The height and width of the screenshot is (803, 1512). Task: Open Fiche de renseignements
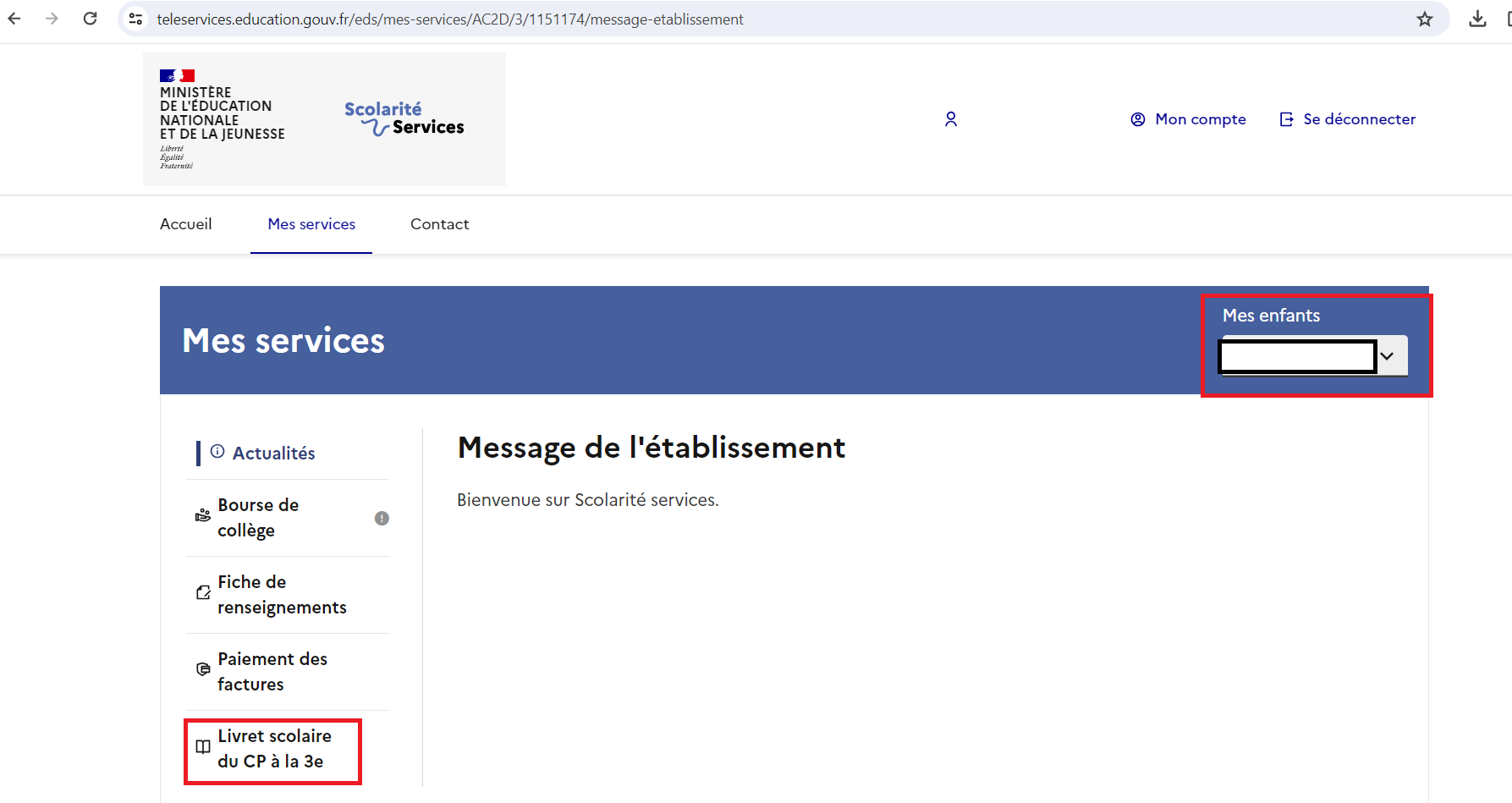tap(282, 595)
